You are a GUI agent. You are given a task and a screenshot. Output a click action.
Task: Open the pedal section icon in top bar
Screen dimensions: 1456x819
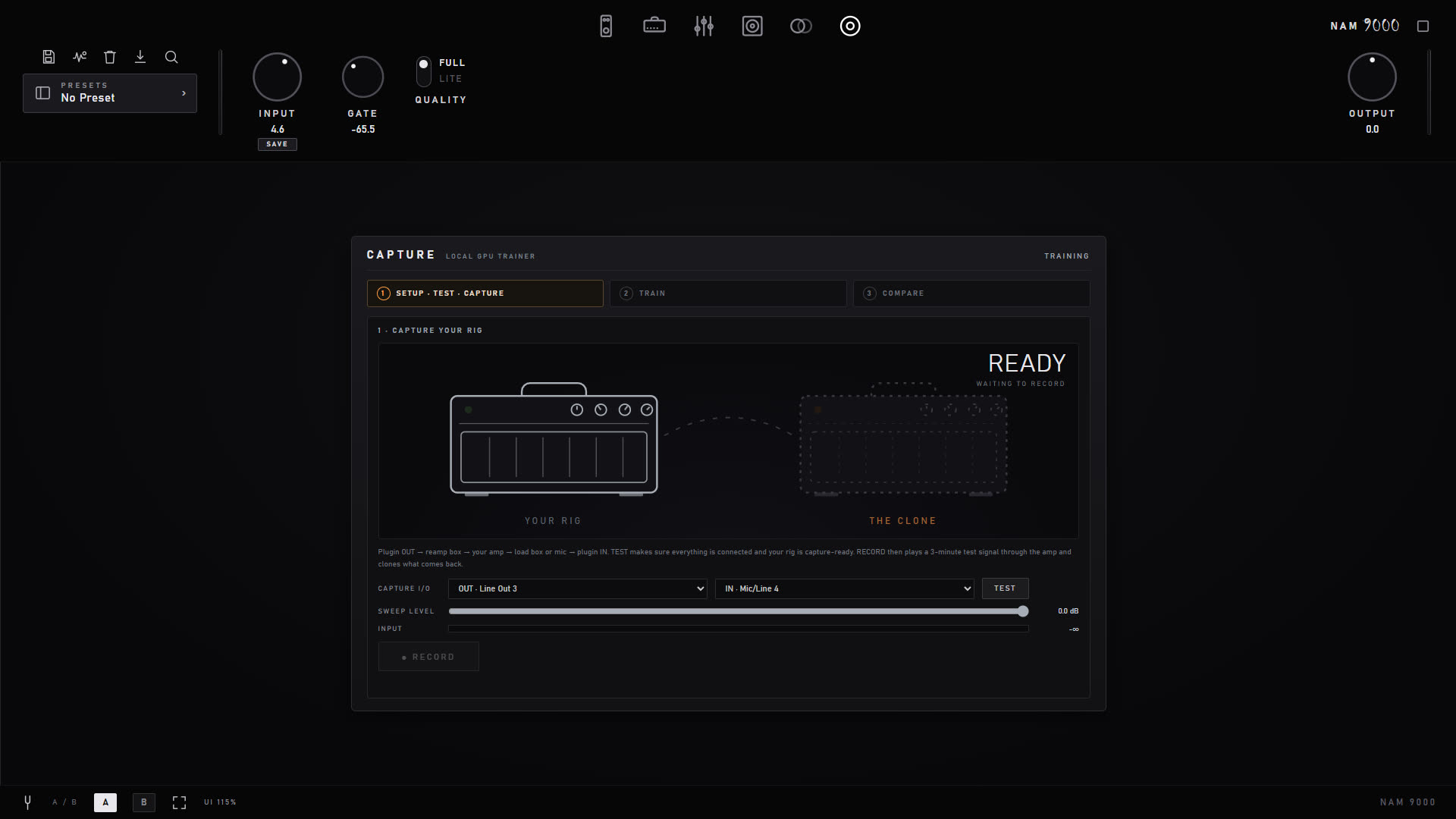pos(606,26)
